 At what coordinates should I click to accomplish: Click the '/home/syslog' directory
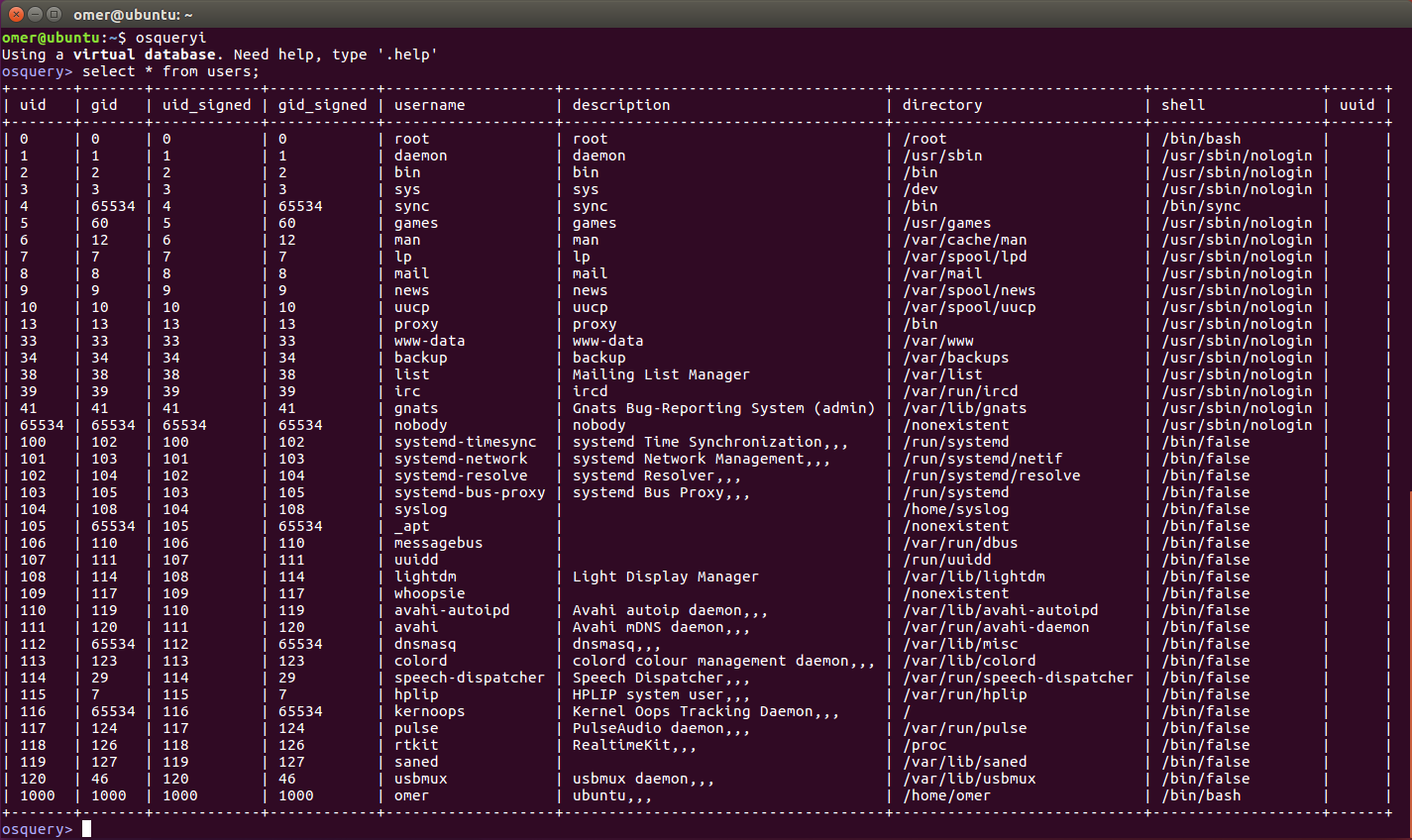(x=956, y=509)
